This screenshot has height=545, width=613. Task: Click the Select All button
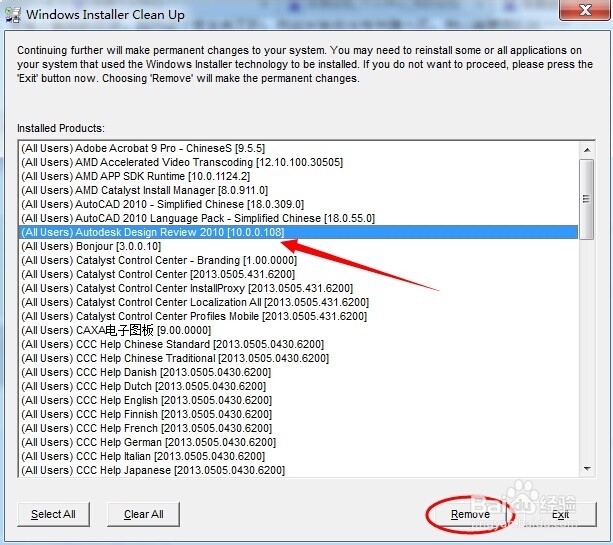pos(53,514)
